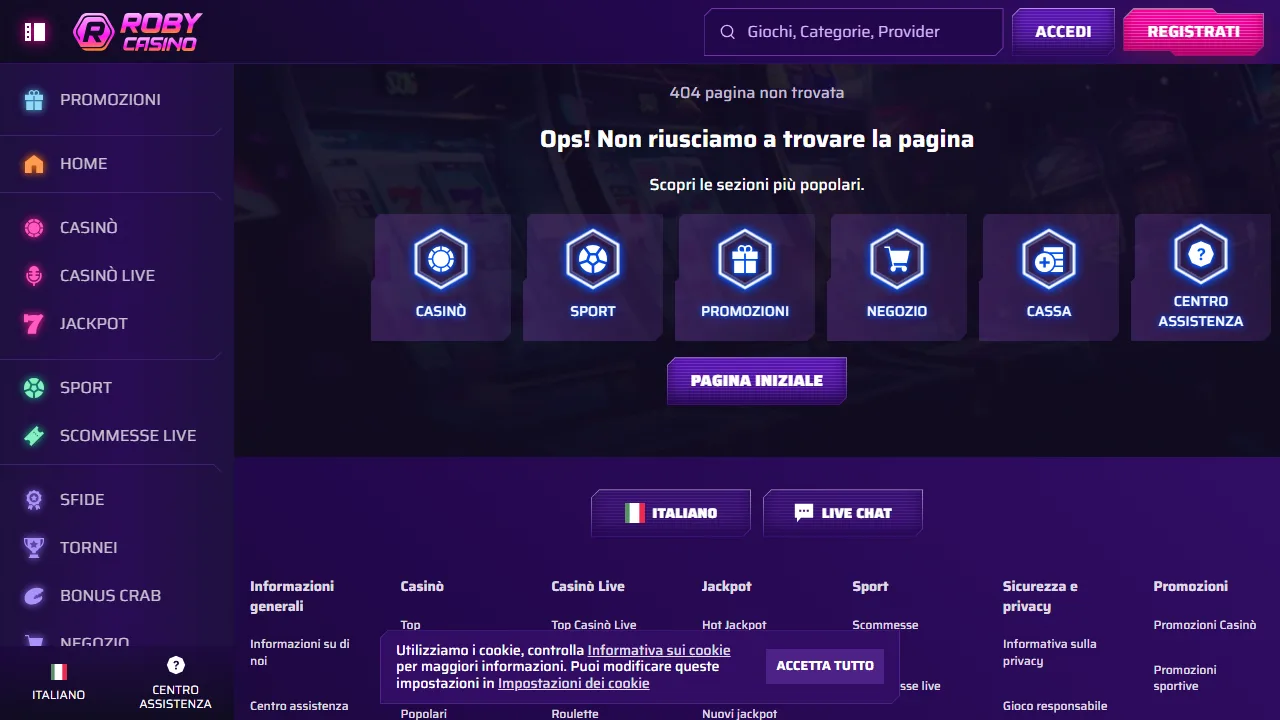Click the Casinò chip icon in sidebar

click(x=34, y=228)
